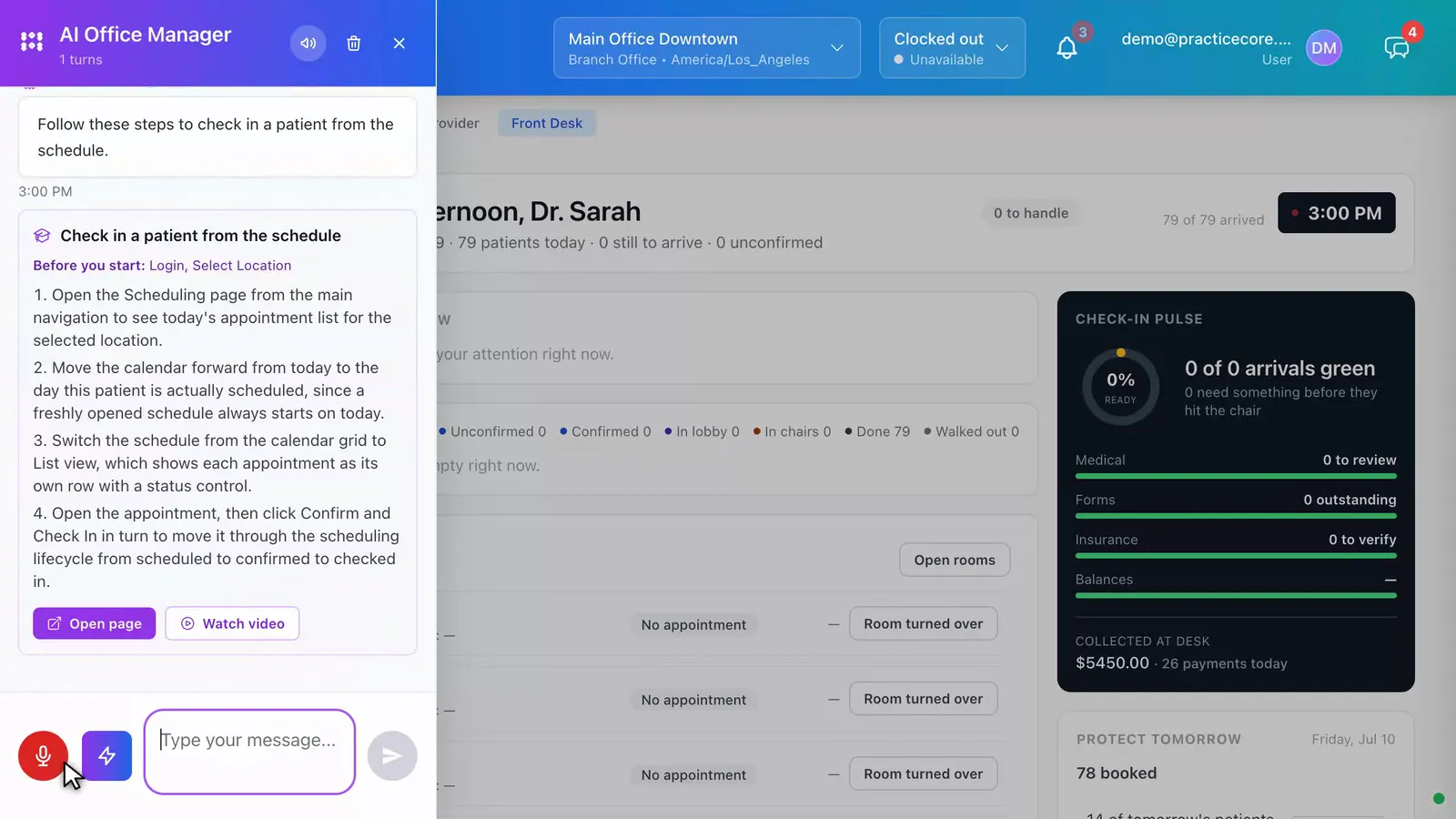Image resolution: width=1456 pixels, height=819 pixels.
Task: Select the Confirmed 0 status filter
Action: tap(605, 431)
